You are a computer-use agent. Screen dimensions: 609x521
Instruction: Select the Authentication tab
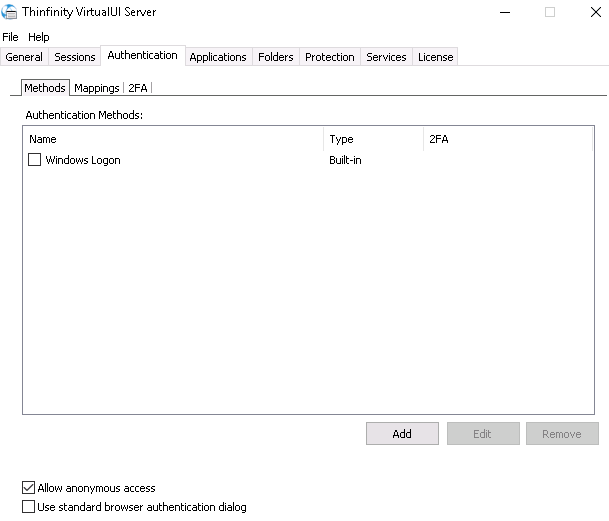coord(143,56)
